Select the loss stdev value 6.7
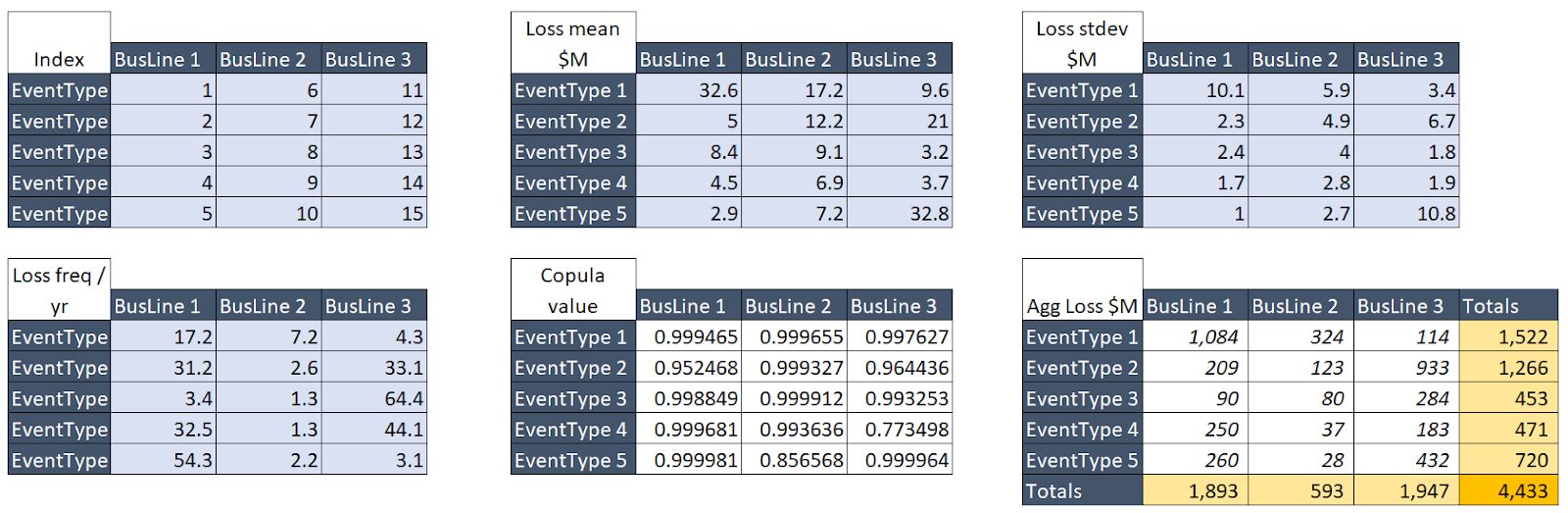This screenshot has height=513, width=1568. tap(1406, 121)
